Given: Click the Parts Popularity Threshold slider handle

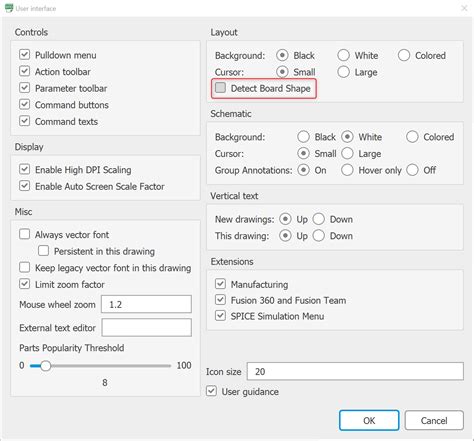Looking at the screenshot, I should click(45, 366).
